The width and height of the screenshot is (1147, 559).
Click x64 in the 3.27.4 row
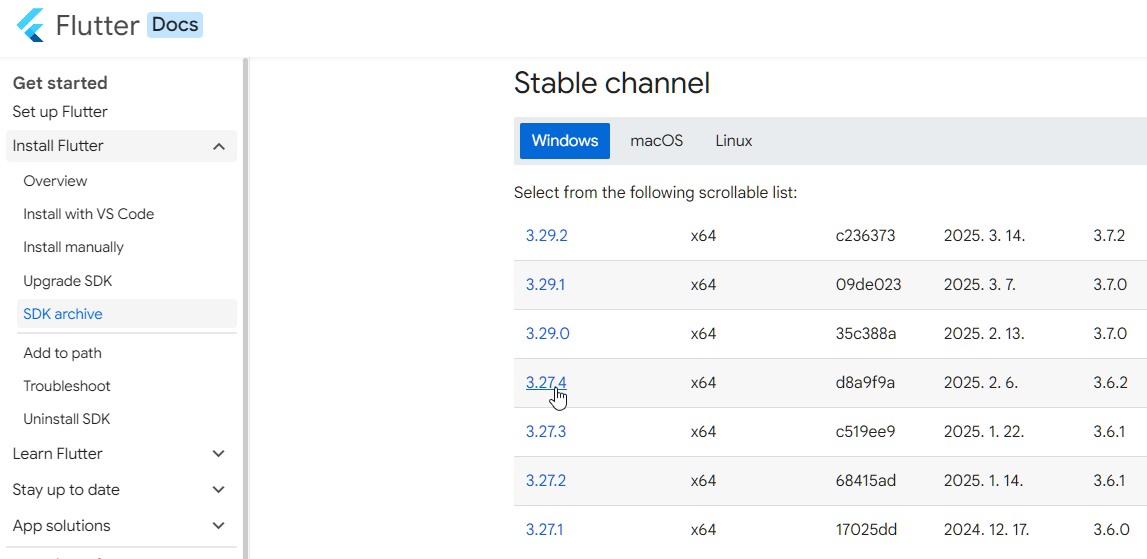point(703,382)
